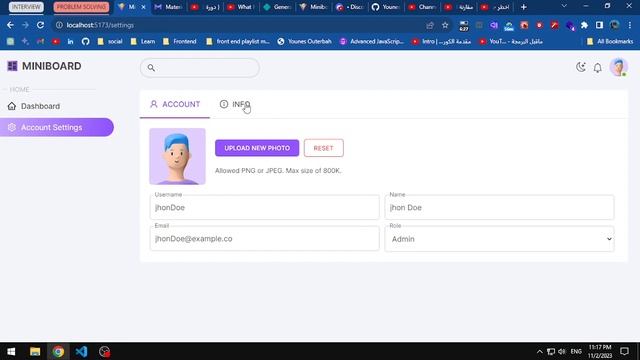Bookmark this page with star icon

point(445,25)
